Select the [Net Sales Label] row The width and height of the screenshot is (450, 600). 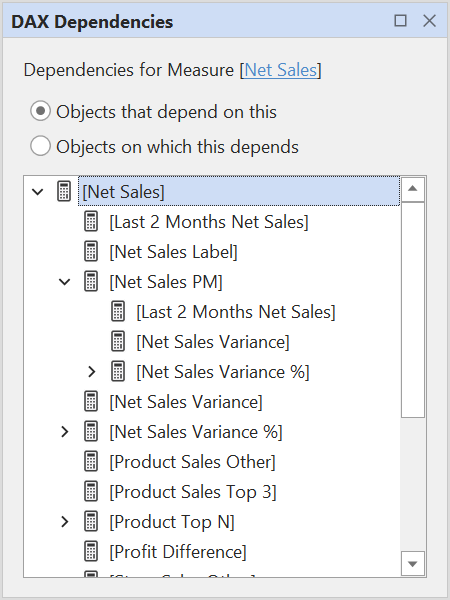pos(173,252)
